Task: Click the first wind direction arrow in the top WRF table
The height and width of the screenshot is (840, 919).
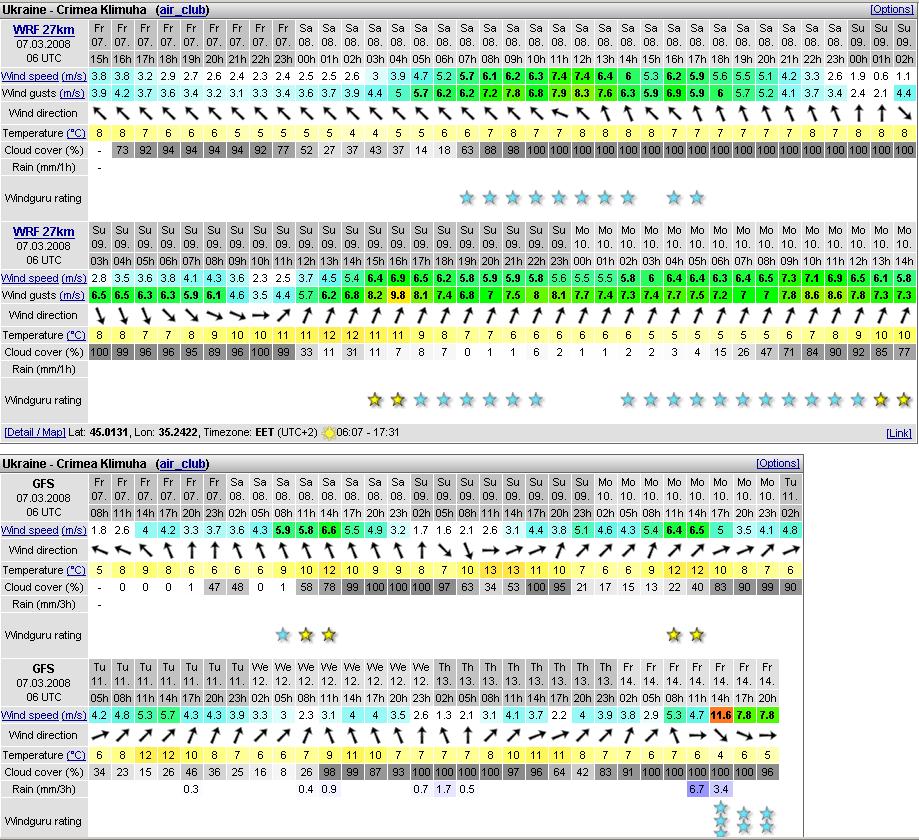Action: [x=100, y=114]
